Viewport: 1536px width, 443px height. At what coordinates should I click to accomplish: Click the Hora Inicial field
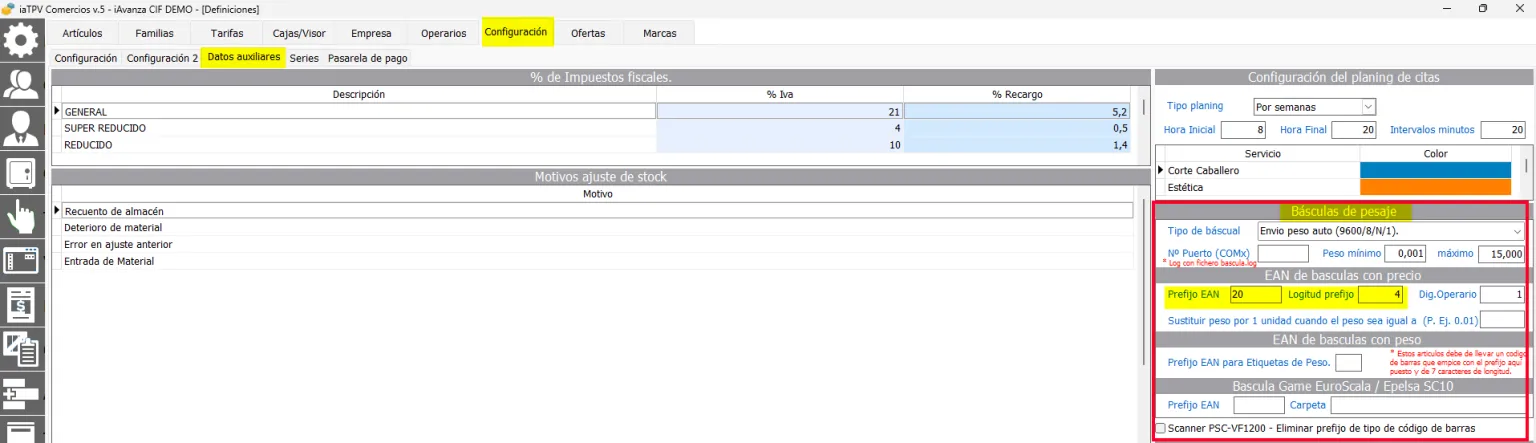(1244, 130)
